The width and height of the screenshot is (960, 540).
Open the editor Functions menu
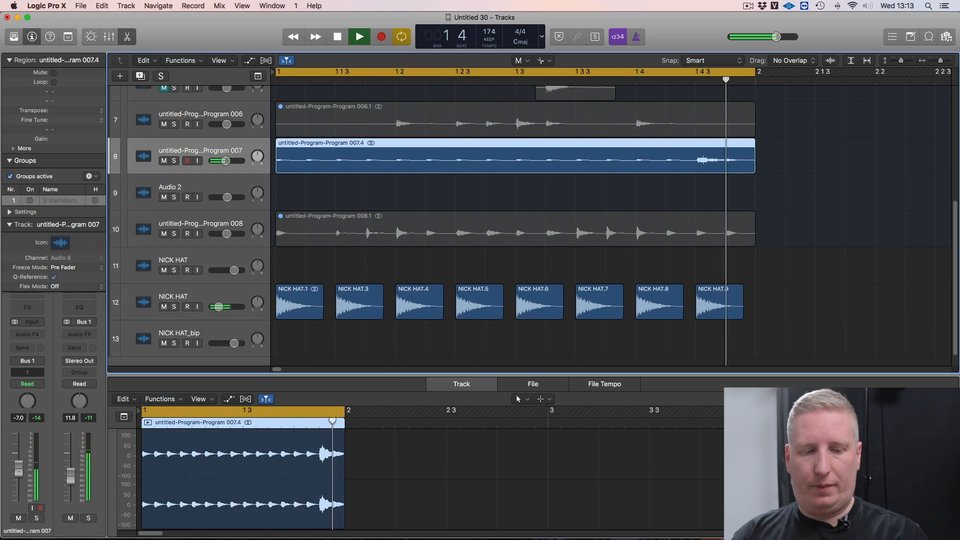tap(163, 399)
